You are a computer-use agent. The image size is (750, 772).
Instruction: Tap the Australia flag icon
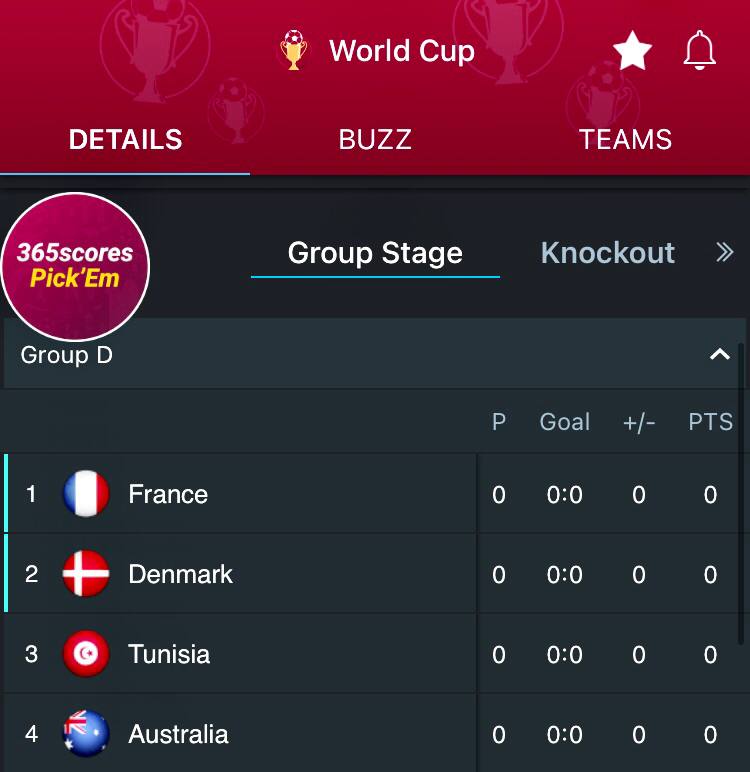(86, 734)
